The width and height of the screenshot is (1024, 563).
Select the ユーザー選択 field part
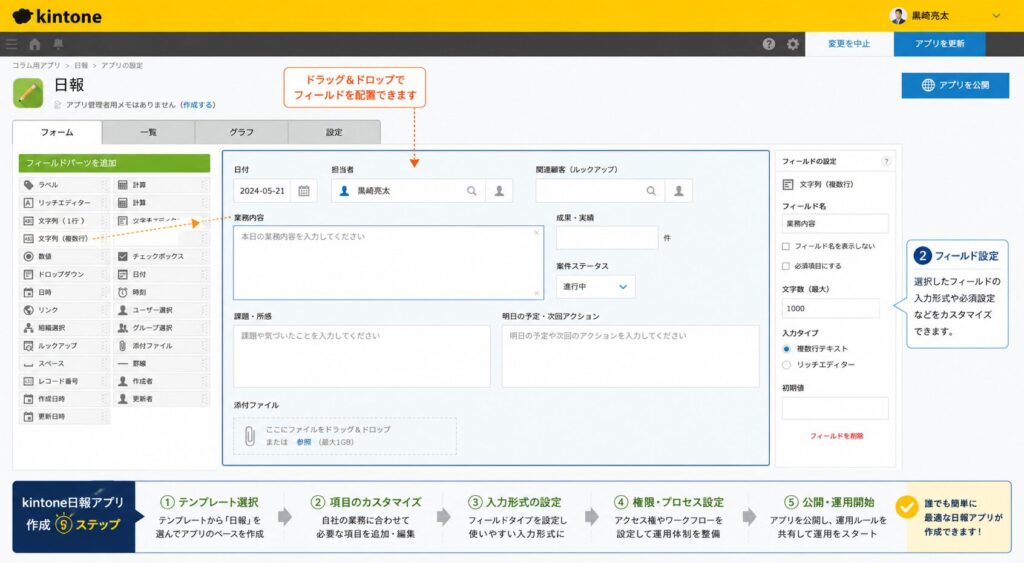(x=161, y=310)
